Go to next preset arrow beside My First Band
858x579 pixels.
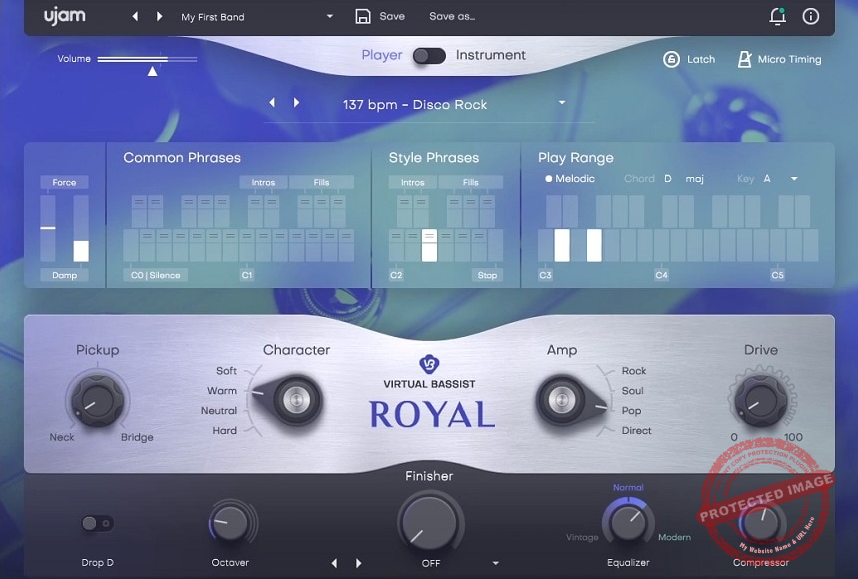tap(159, 16)
